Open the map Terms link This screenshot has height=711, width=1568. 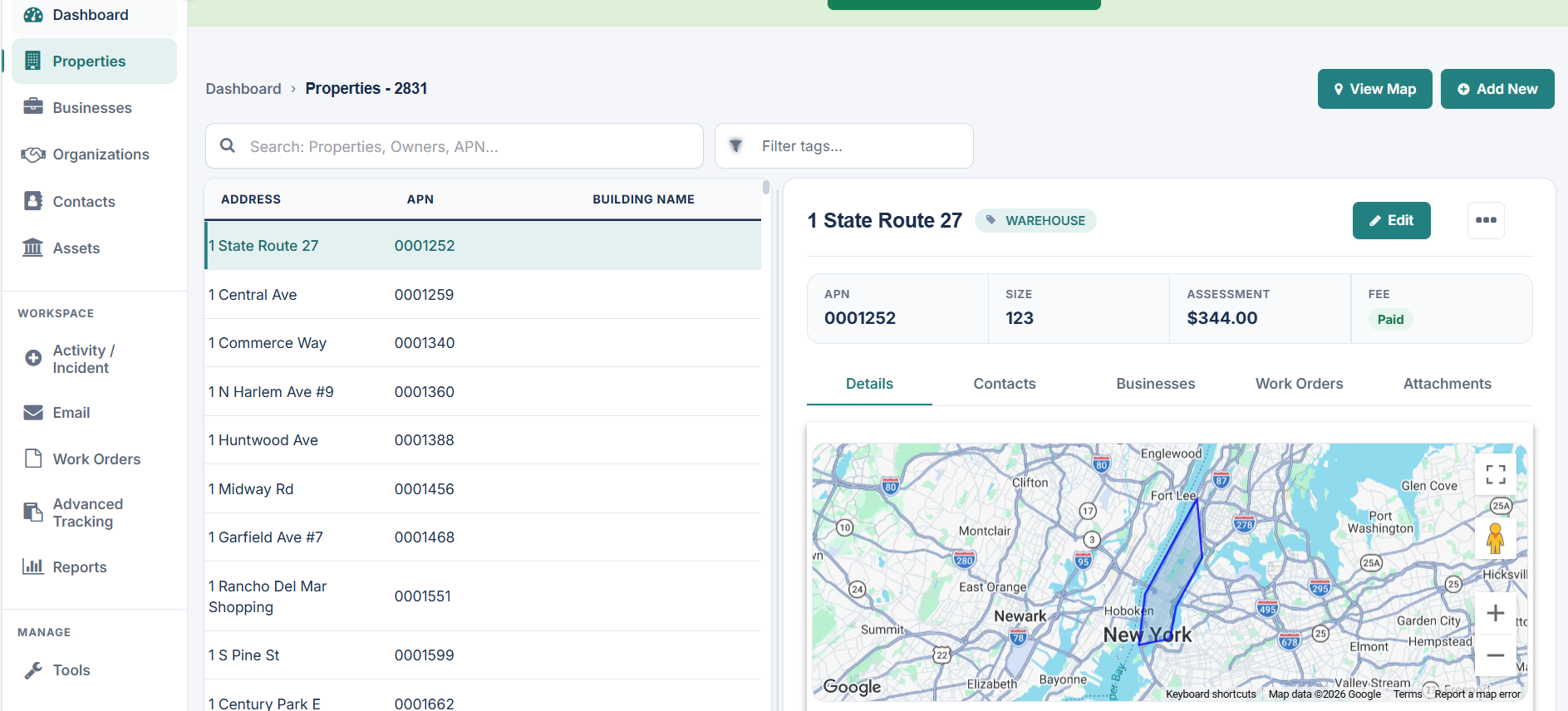1408,694
